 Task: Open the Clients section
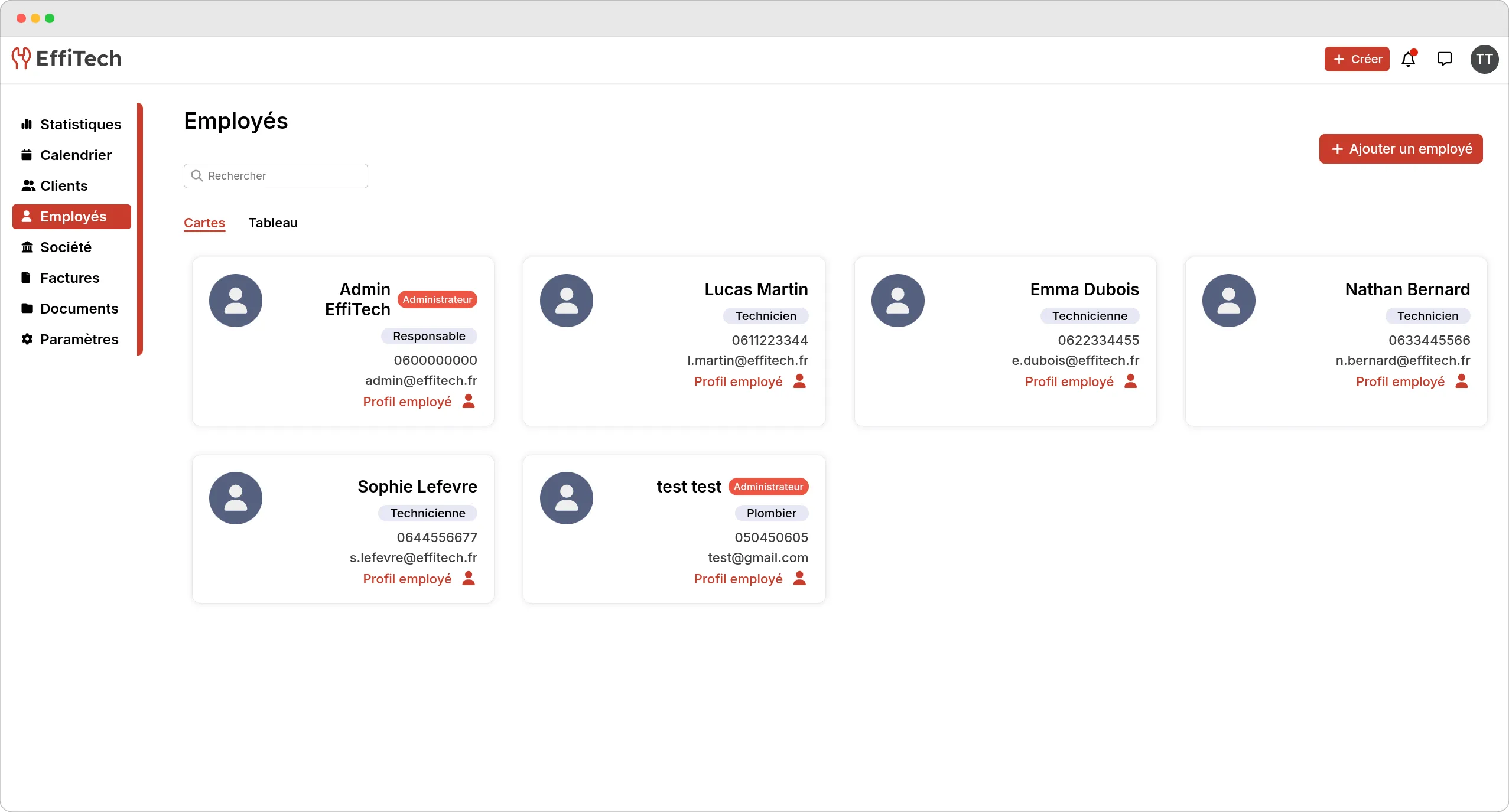pyautogui.click(x=63, y=185)
